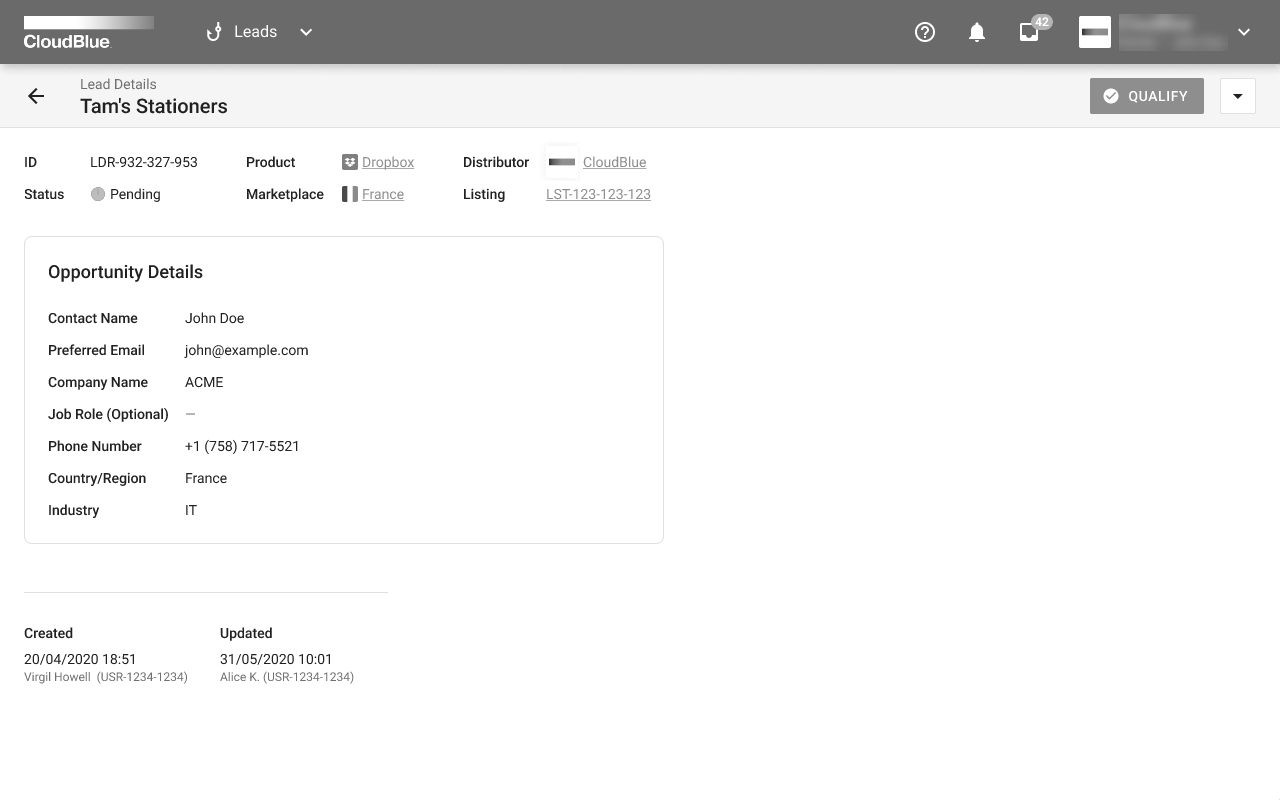The image size is (1280, 800).
Task: Open the Leads menu label
Action: (255, 32)
